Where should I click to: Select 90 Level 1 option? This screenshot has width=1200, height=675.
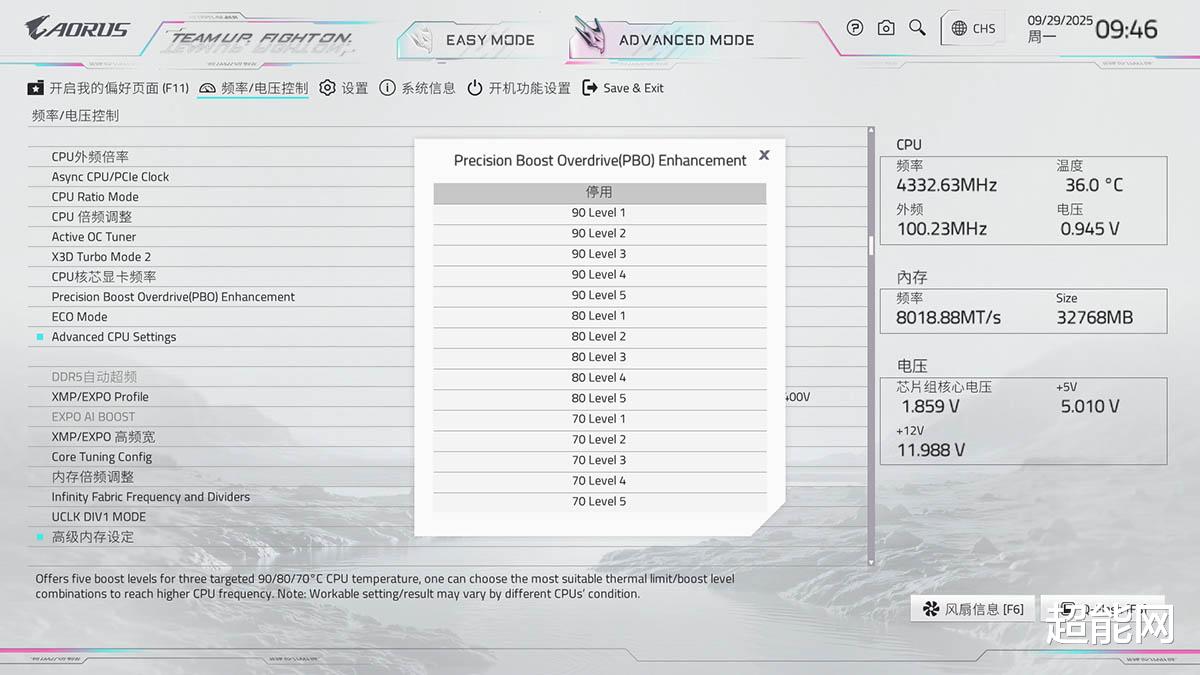(600, 213)
